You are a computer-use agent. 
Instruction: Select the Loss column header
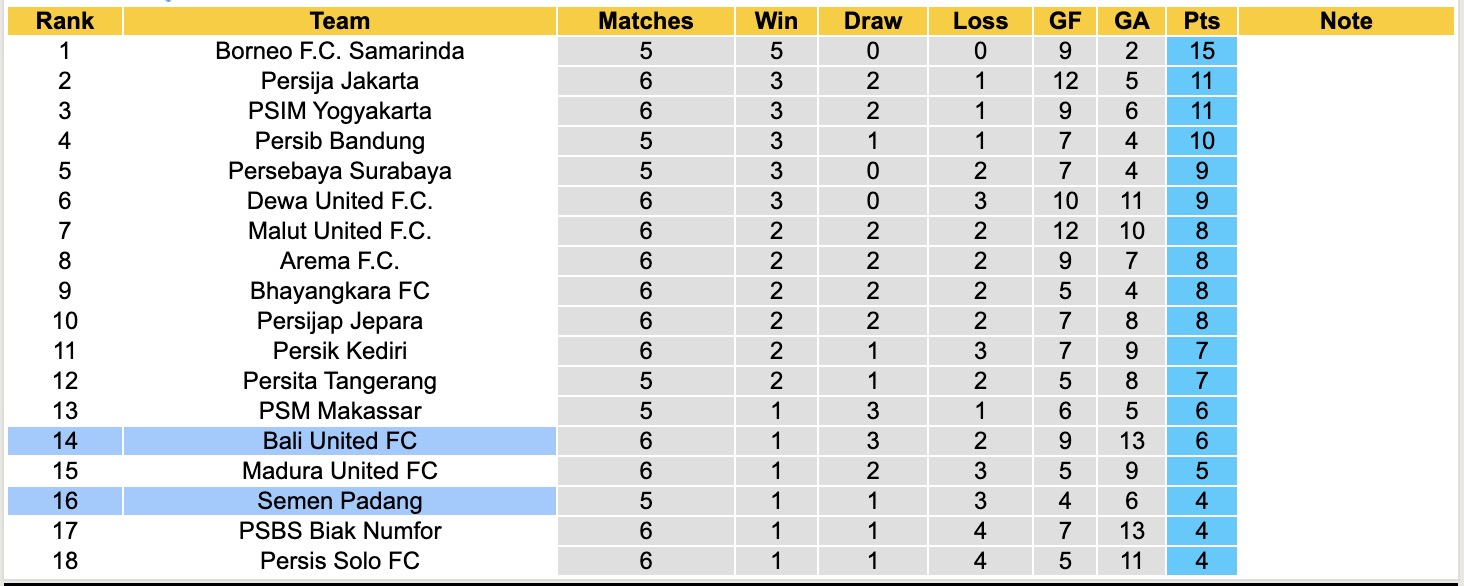[x=980, y=21]
